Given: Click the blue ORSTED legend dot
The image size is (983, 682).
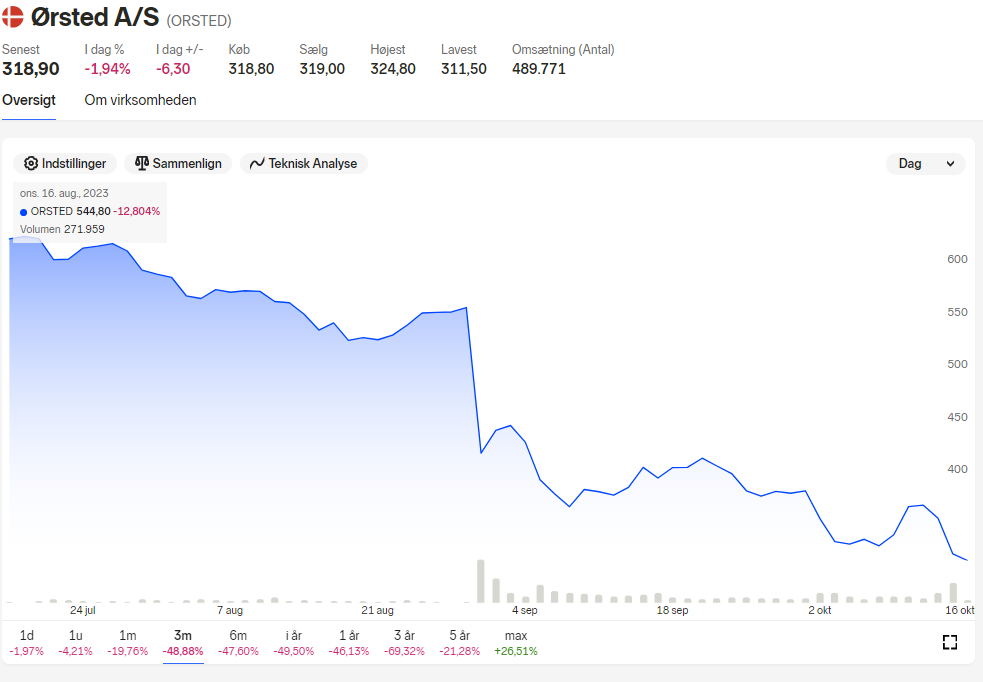Looking at the screenshot, I should pyautogui.click(x=24, y=212).
